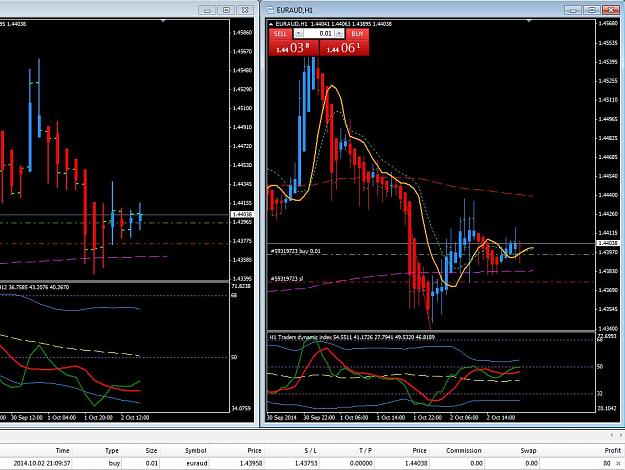
Task: Click the Commission column header
Action: point(464,450)
